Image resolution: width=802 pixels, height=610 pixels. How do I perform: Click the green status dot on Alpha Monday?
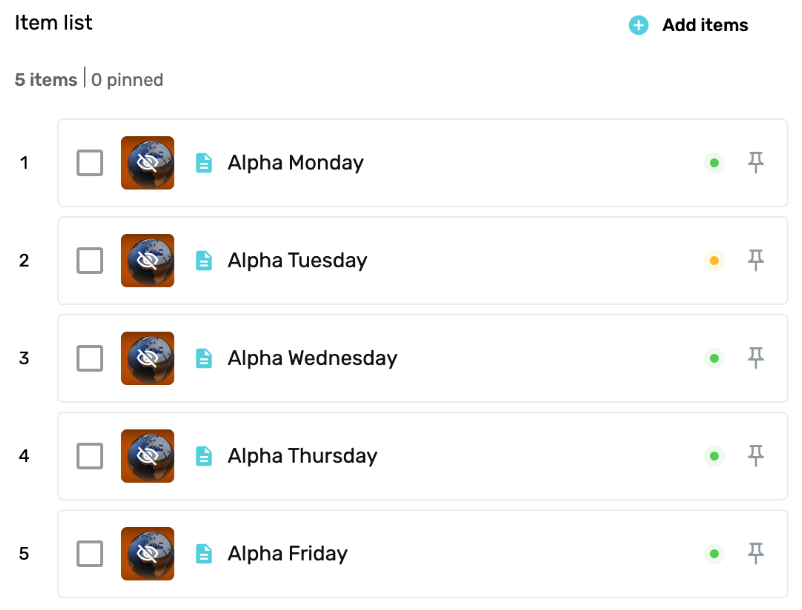(x=714, y=163)
